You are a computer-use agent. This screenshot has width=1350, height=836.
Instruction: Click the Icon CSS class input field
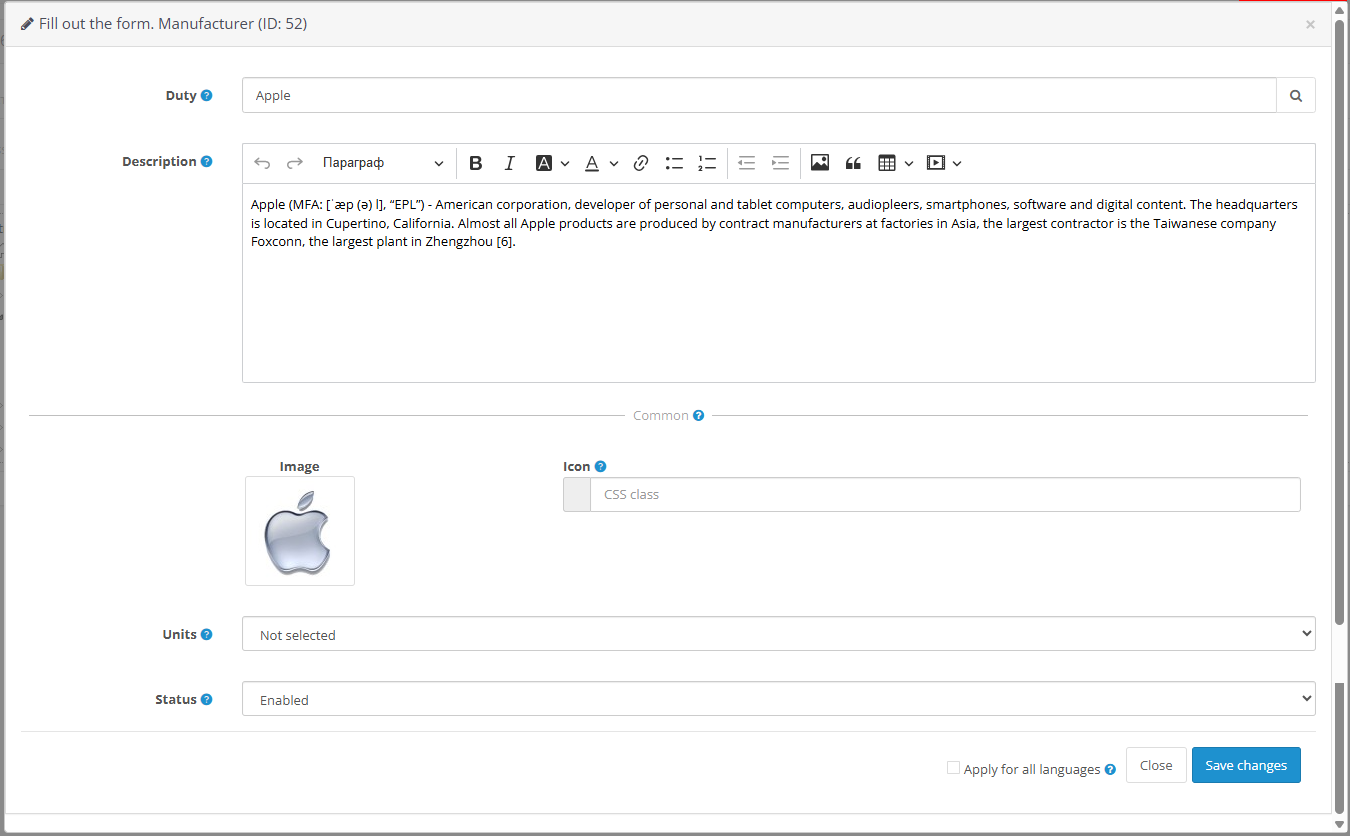tap(945, 495)
